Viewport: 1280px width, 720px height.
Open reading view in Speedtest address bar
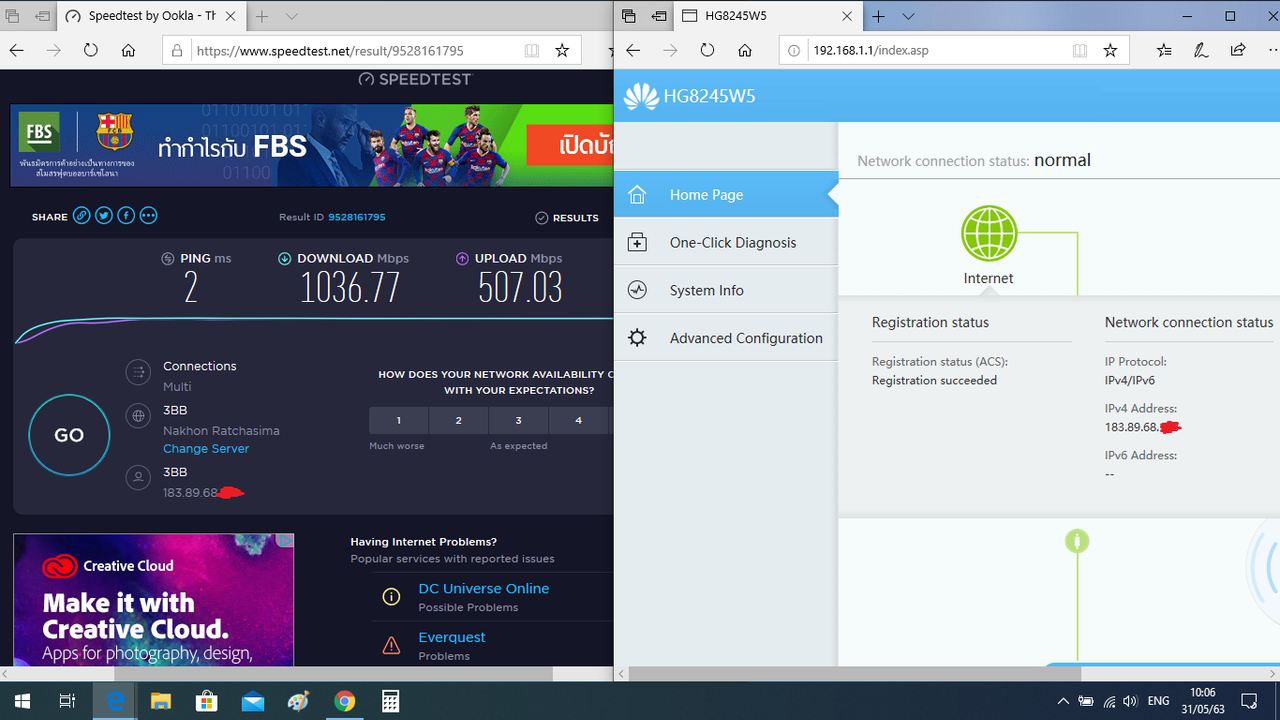531,50
